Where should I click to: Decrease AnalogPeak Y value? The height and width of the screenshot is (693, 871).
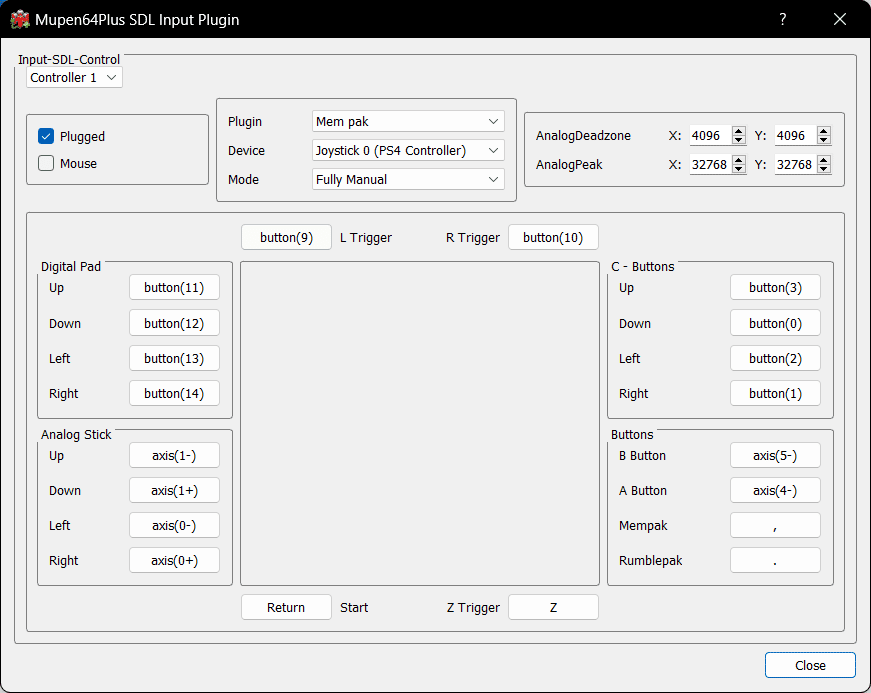824,169
